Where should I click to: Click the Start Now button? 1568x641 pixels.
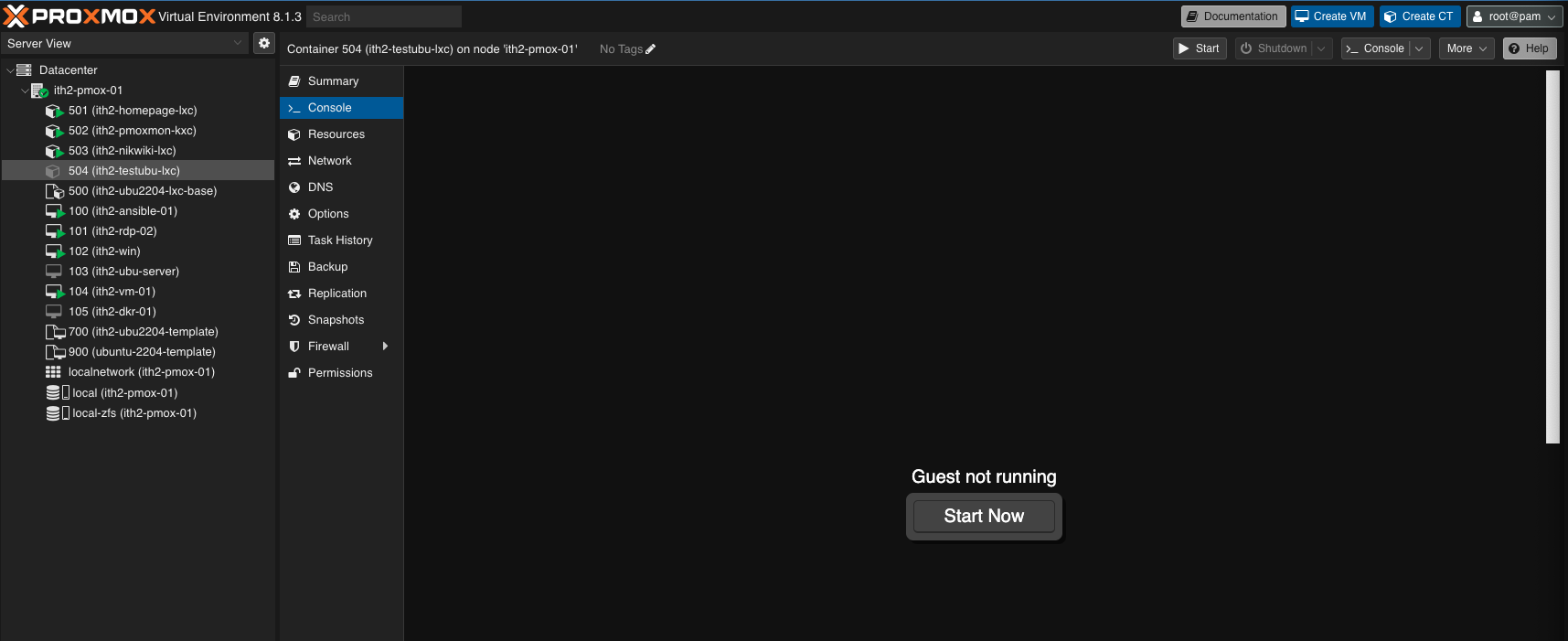pyautogui.click(x=984, y=517)
